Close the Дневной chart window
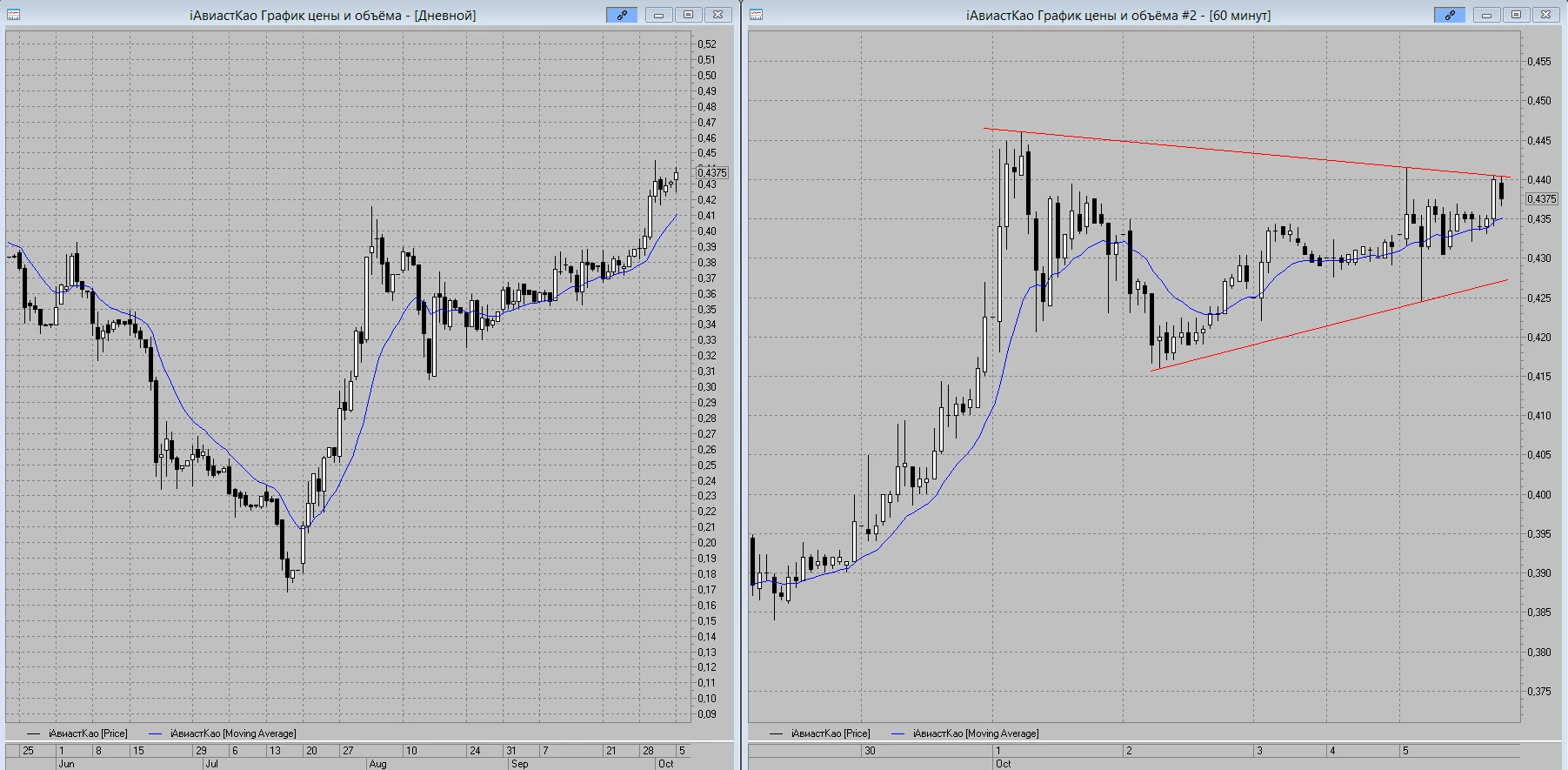This screenshot has width=1568, height=770. coord(718,15)
